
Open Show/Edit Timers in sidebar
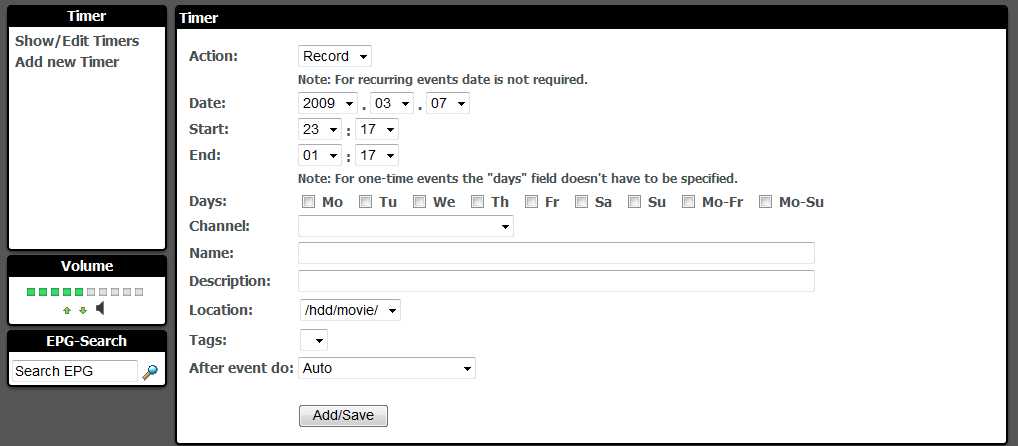tap(77, 41)
